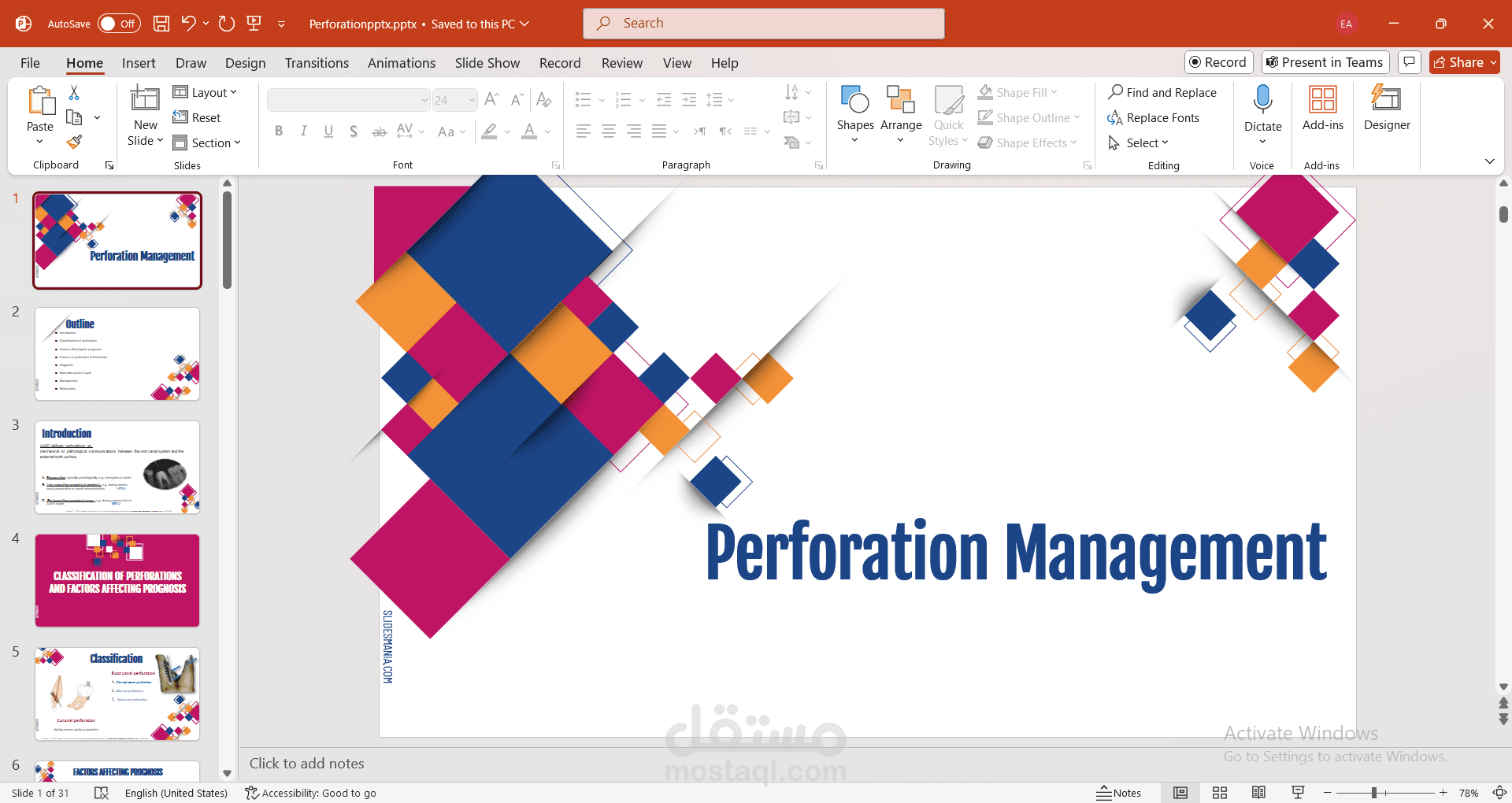The width and height of the screenshot is (1512, 803).
Task: Click the Cut scissors icon
Action: pos(74,93)
